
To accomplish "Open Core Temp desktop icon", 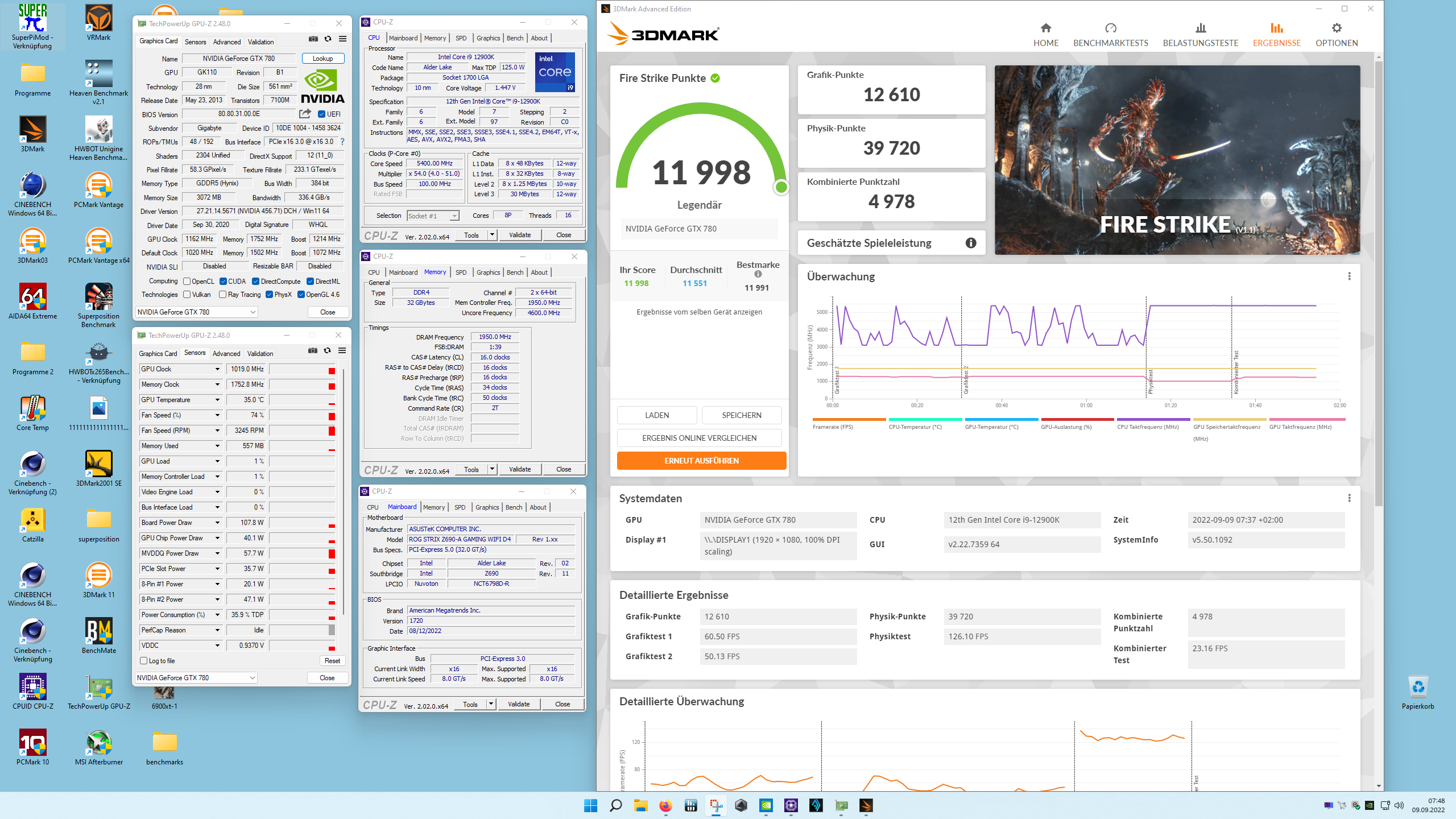I will 33,413.
